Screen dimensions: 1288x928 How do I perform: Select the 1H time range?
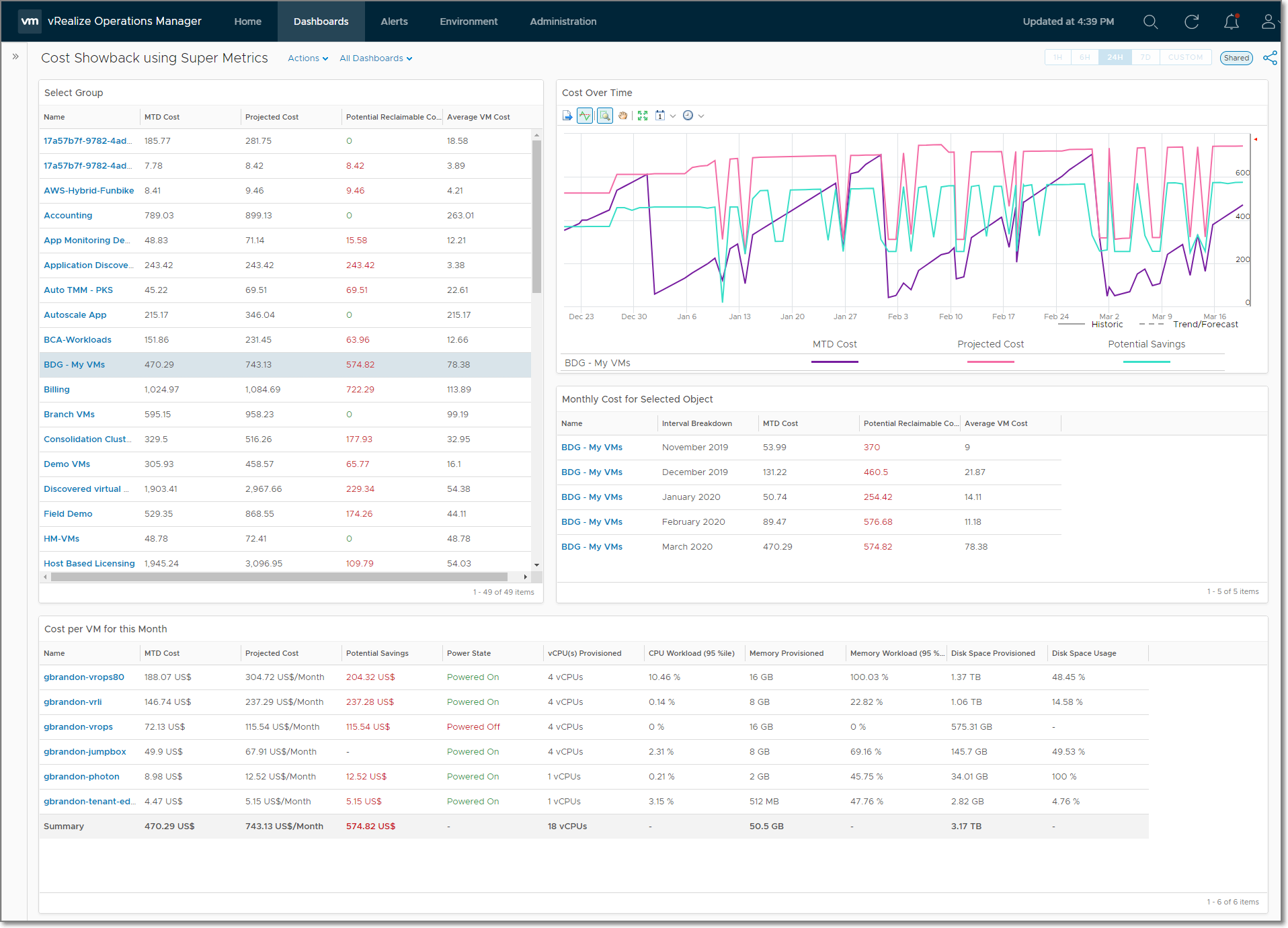[x=1058, y=58]
